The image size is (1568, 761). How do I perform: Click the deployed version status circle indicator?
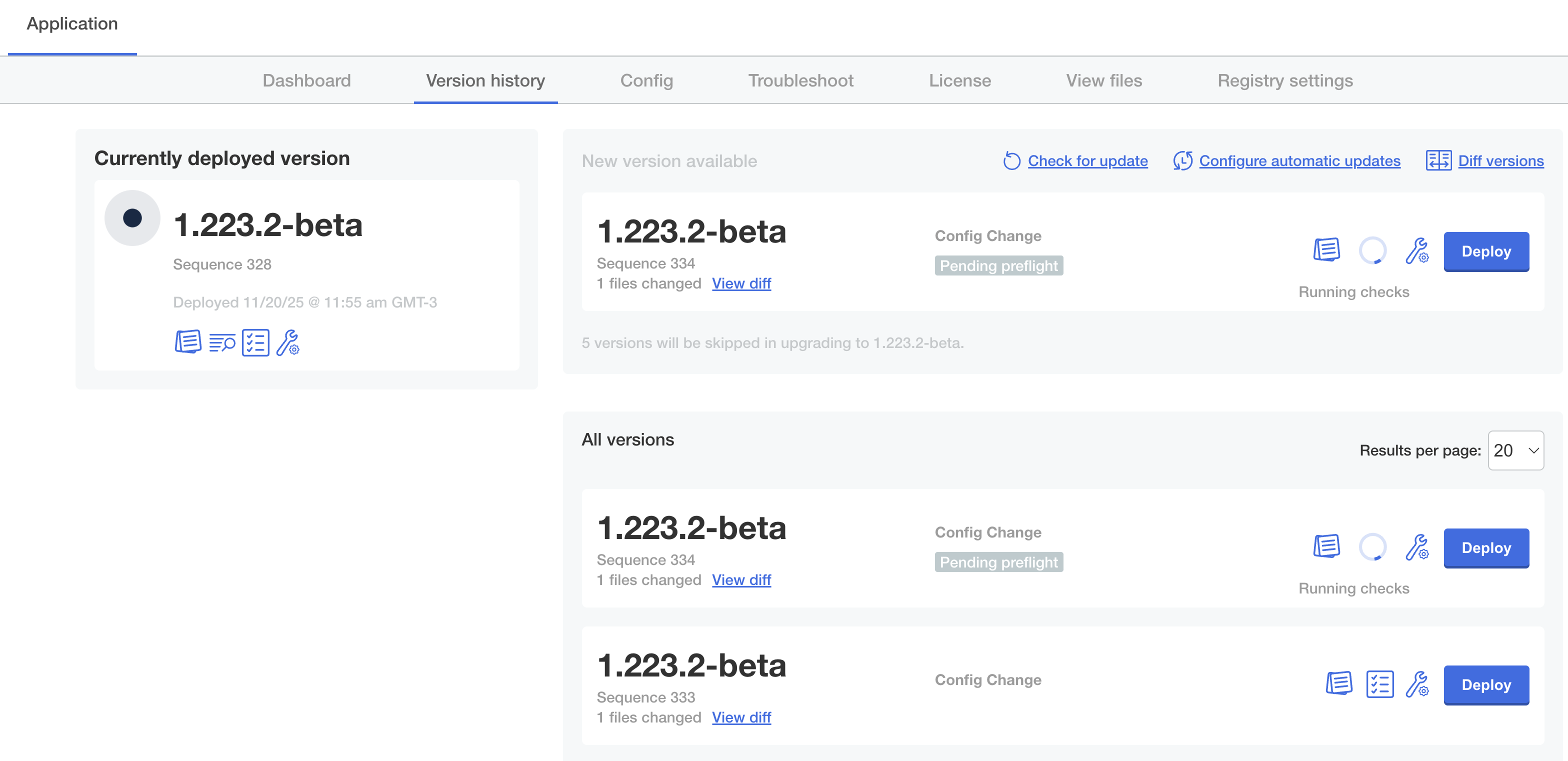pos(132,218)
